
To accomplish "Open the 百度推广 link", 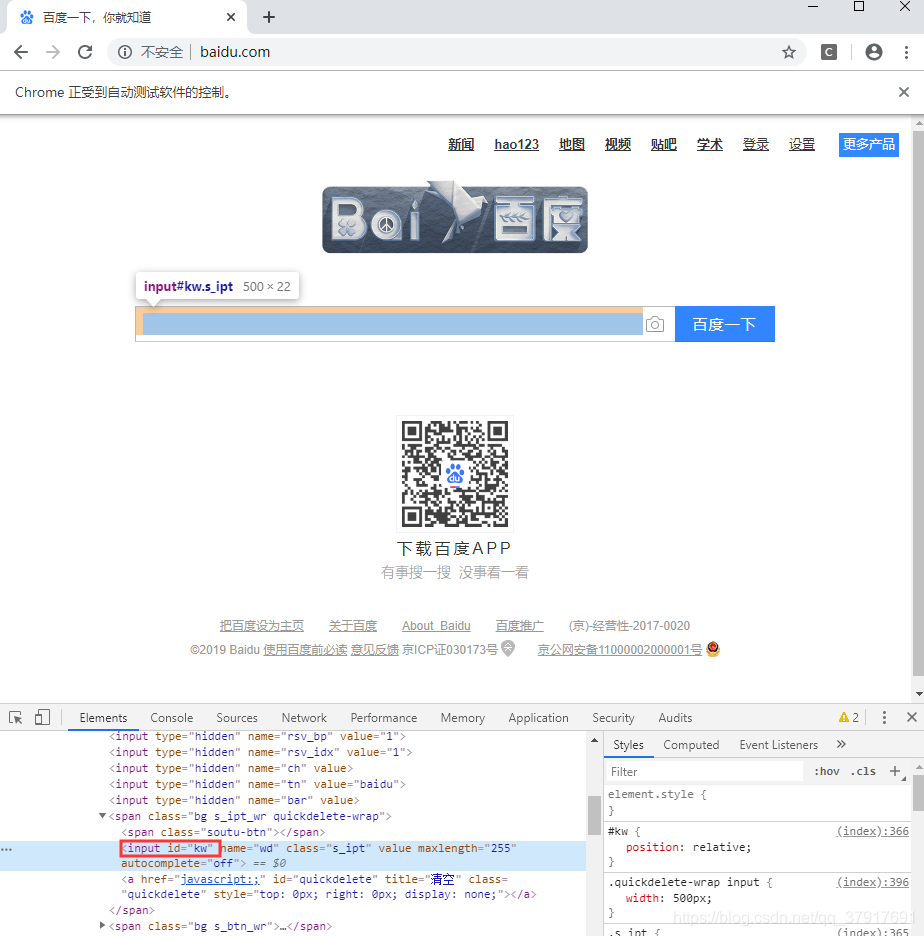I will tap(519, 626).
